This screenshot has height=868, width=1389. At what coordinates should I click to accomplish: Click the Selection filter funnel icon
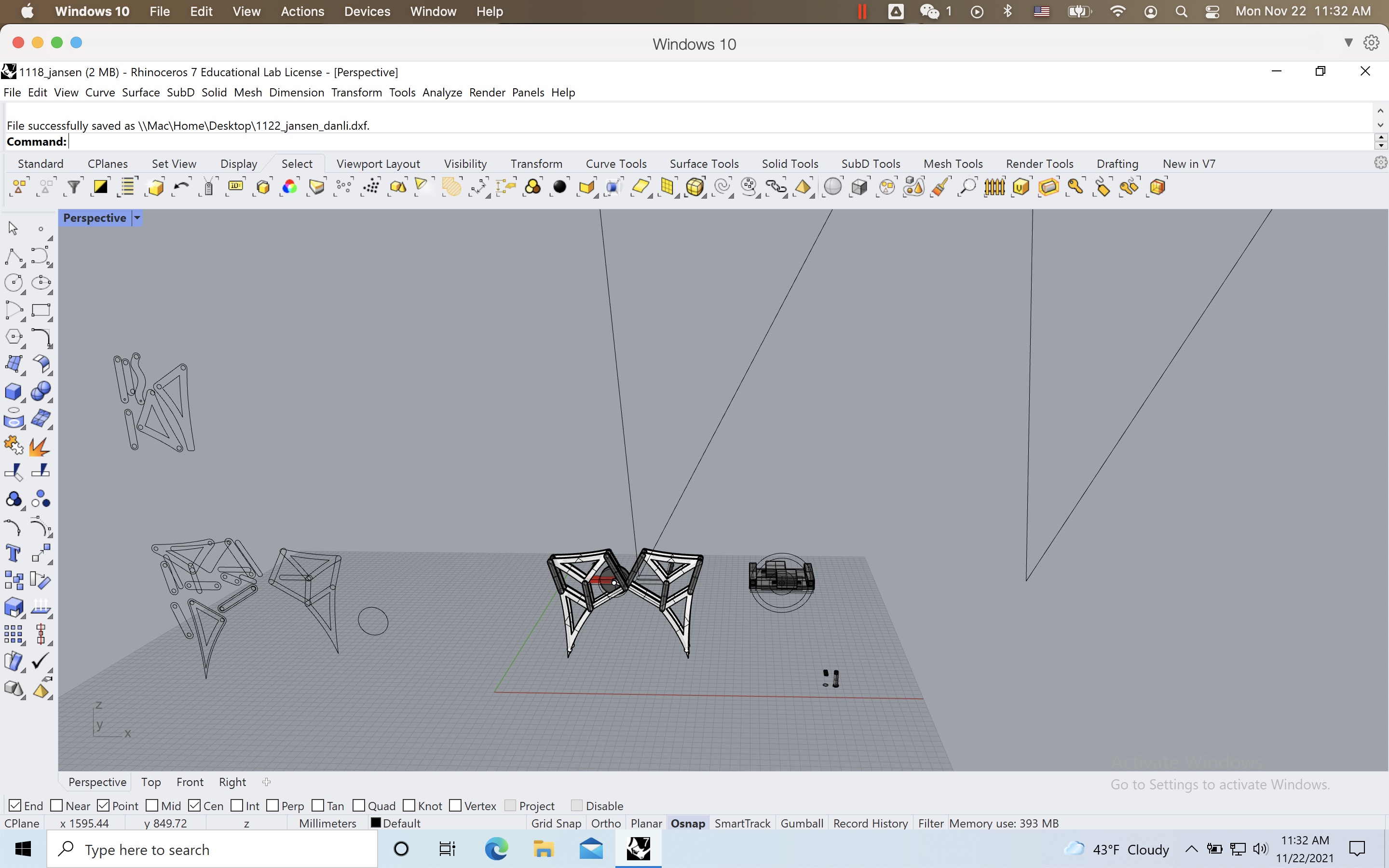coord(73,187)
